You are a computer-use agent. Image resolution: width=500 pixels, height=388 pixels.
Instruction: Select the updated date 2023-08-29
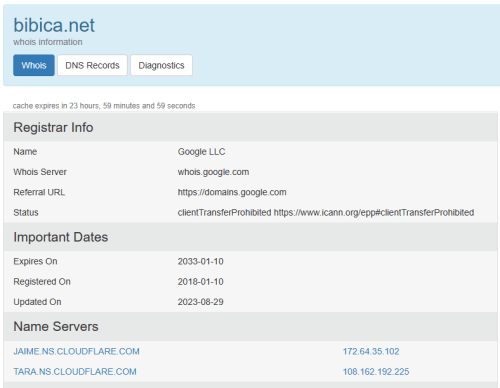point(200,302)
